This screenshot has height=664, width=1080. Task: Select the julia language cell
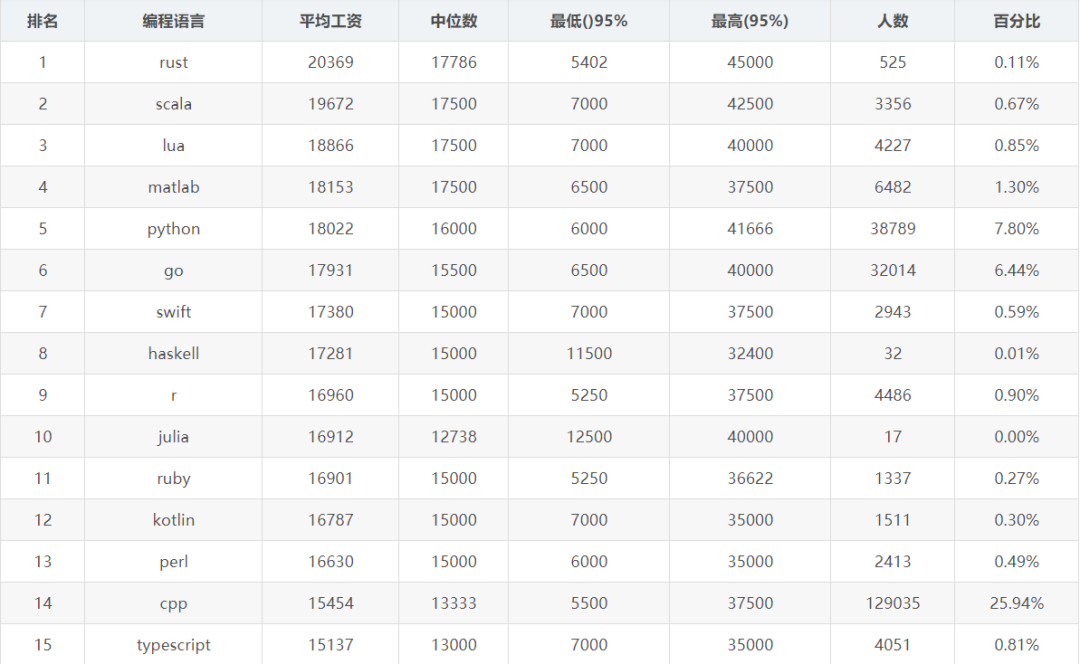(x=174, y=437)
